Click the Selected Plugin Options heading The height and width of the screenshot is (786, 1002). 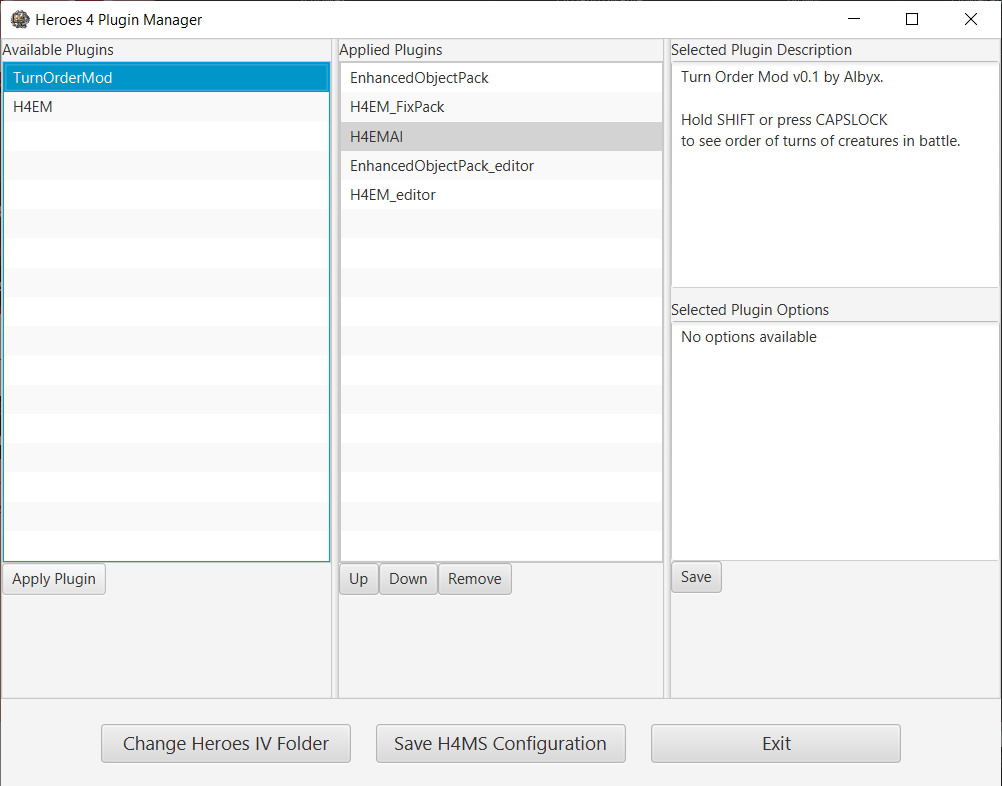coord(750,310)
